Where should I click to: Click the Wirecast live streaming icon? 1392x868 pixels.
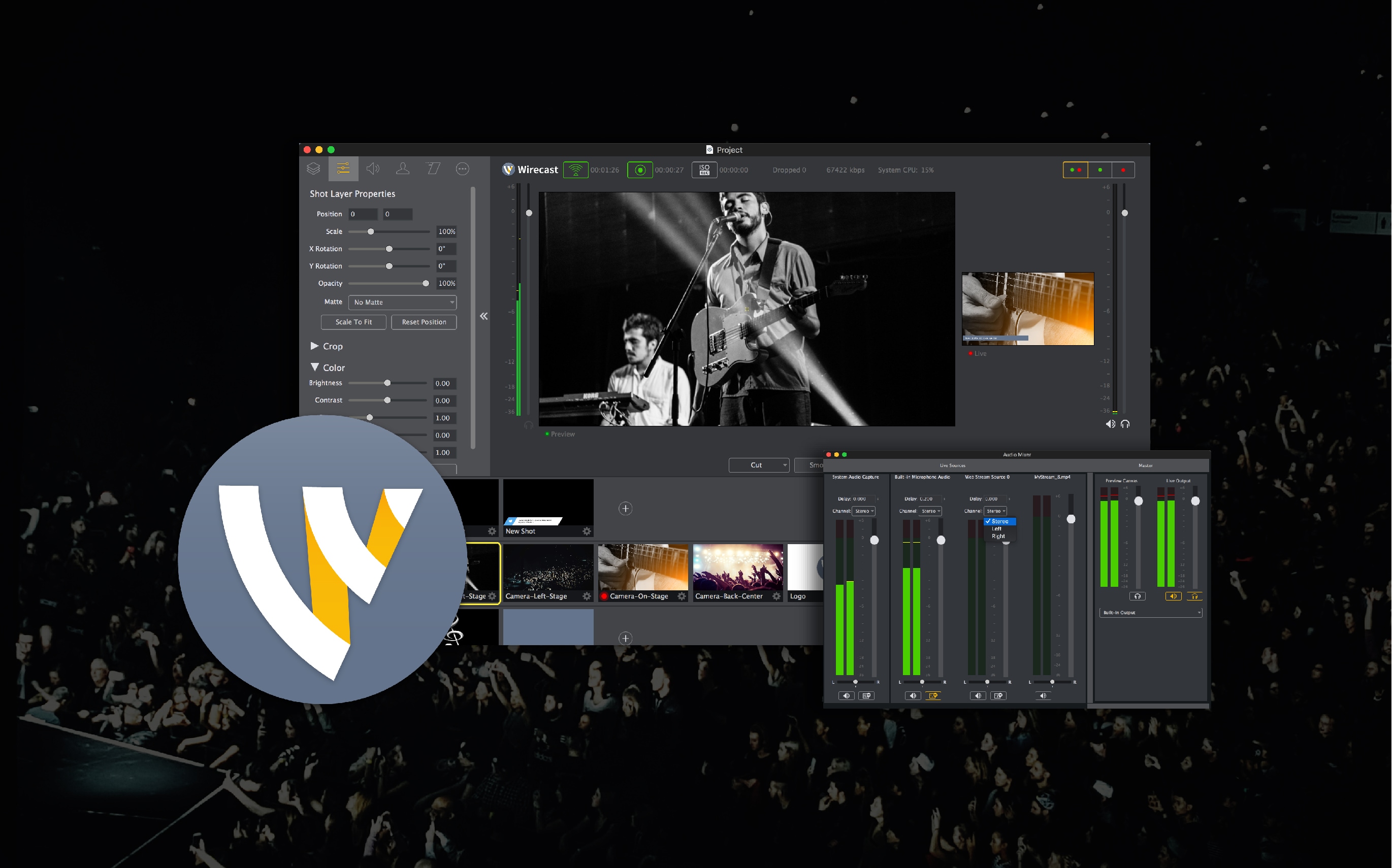[x=576, y=170]
